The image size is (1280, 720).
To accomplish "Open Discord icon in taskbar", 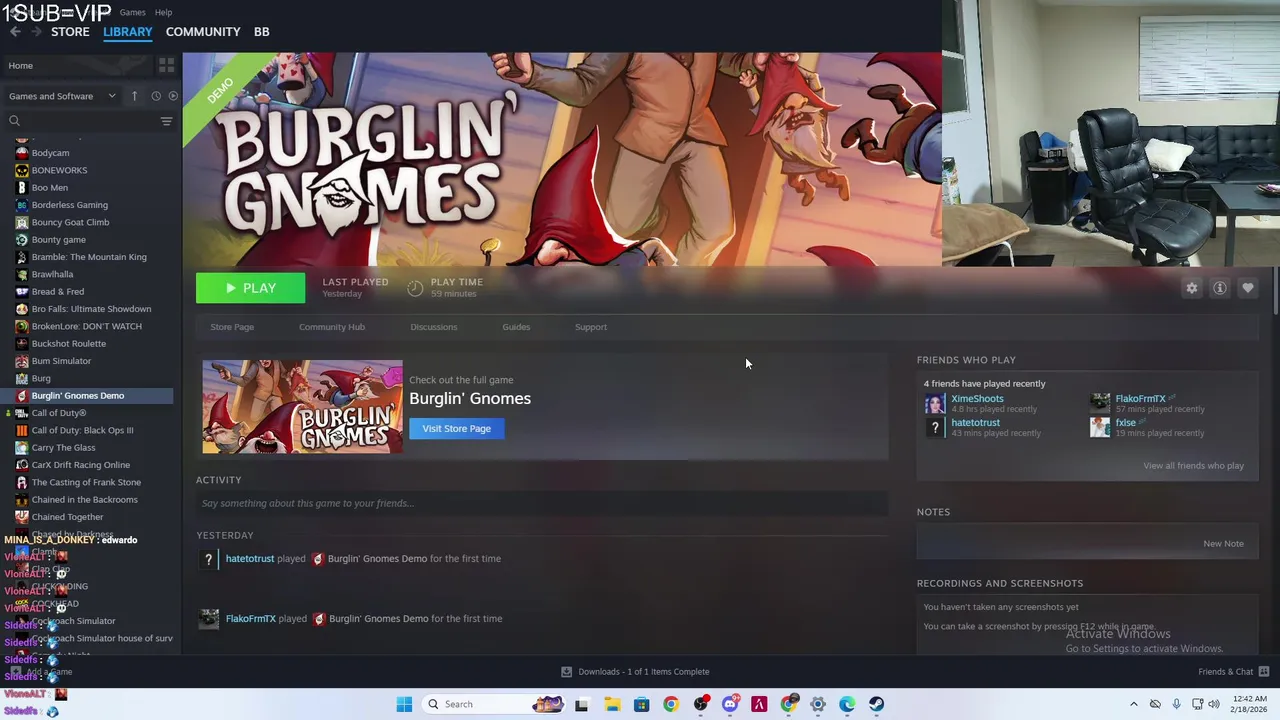I will coord(730,704).
